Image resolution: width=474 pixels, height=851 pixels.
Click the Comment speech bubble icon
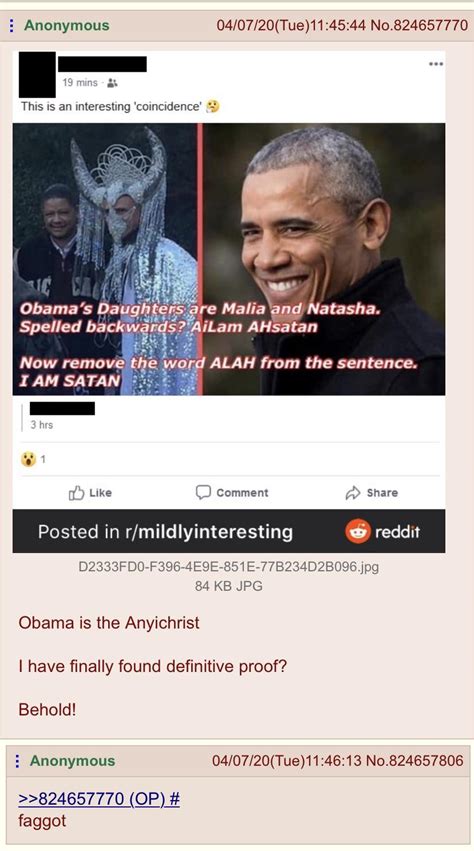coord(203,492)
